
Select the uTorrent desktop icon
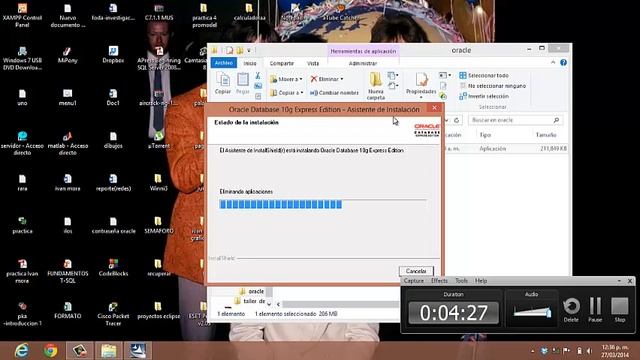click(x=158, y=140)
